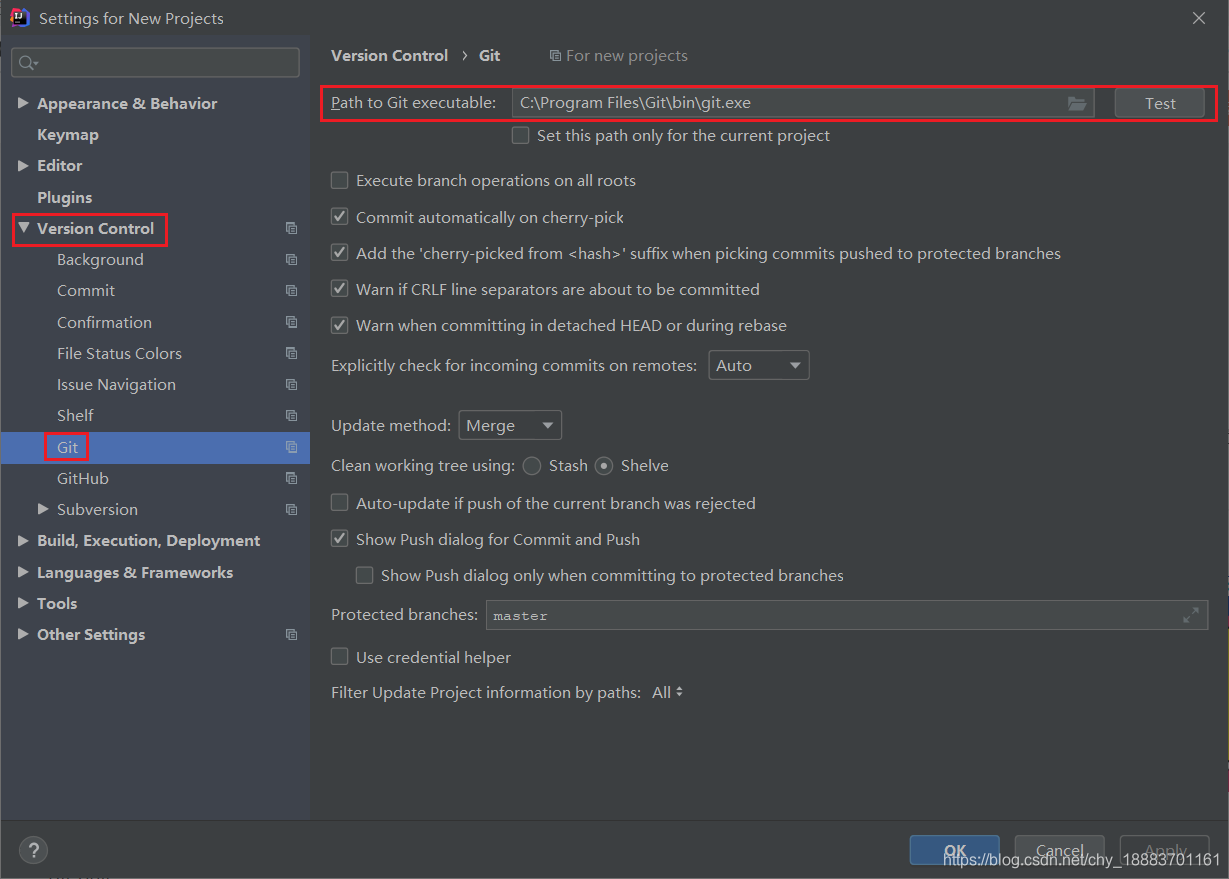Enable Set this path only for current project
The height and width of the screenshot is (879, 1229).
(x=520, y=135)
